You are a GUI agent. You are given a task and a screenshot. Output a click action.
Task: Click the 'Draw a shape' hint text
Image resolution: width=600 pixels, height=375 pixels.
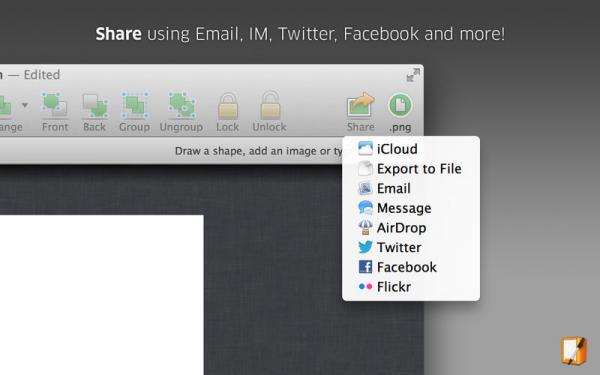coord(258,151)
